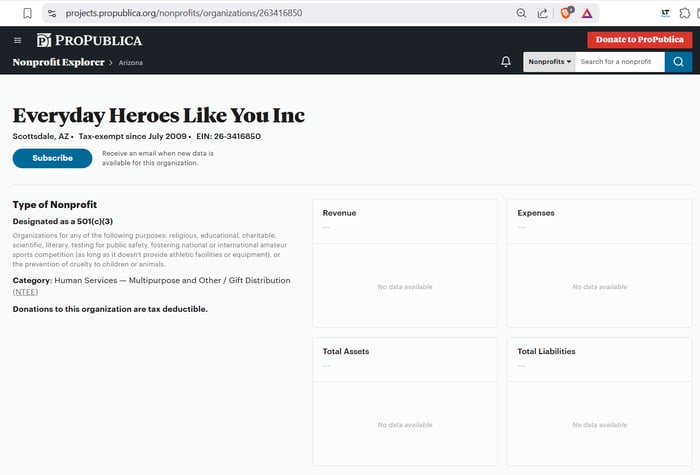
Task: Open the hamburger navigation menu
Action: click(17, 40)
